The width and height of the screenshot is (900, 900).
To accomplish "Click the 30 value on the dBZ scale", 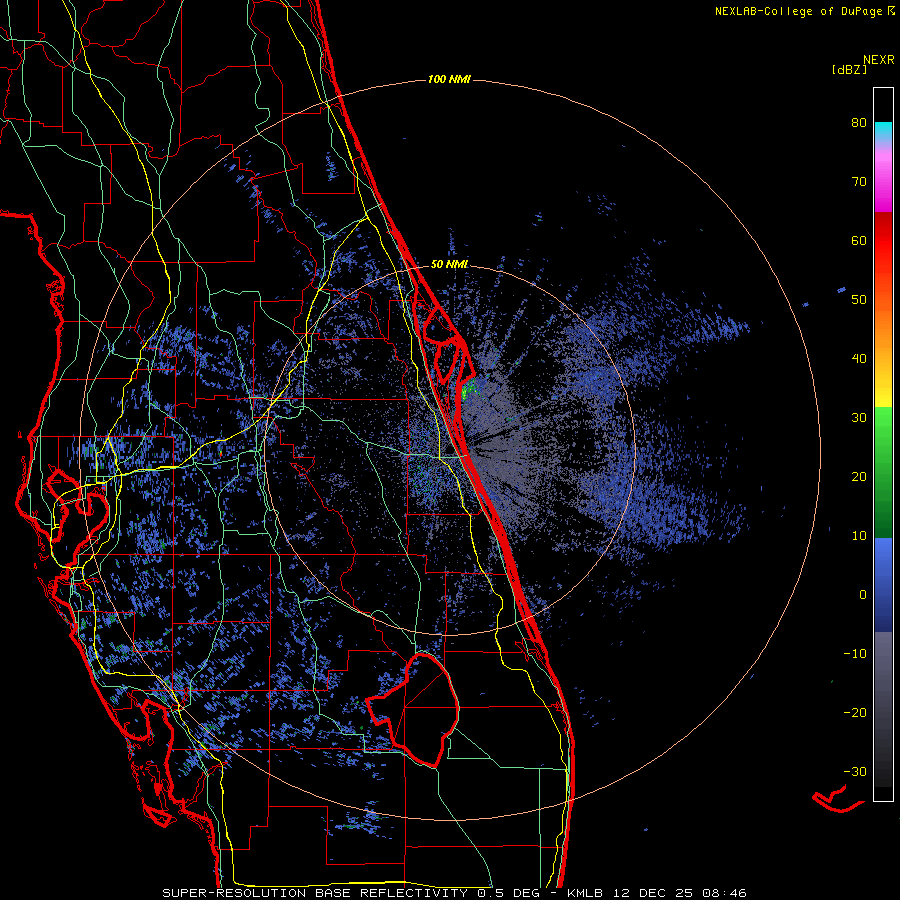I will tap(859, 418).
